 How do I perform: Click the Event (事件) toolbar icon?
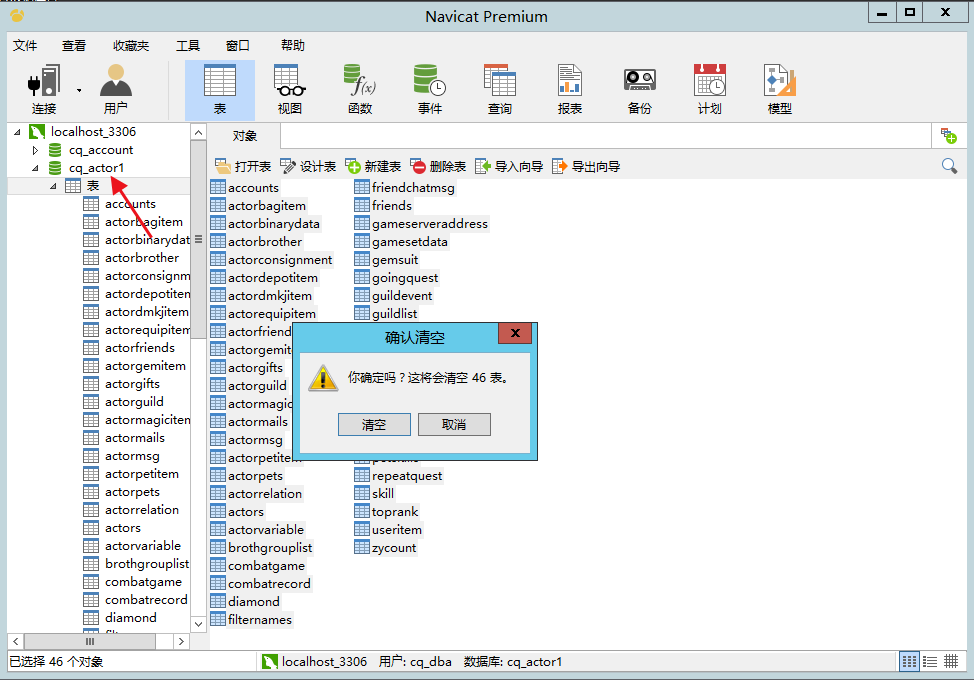pos(429,89)
